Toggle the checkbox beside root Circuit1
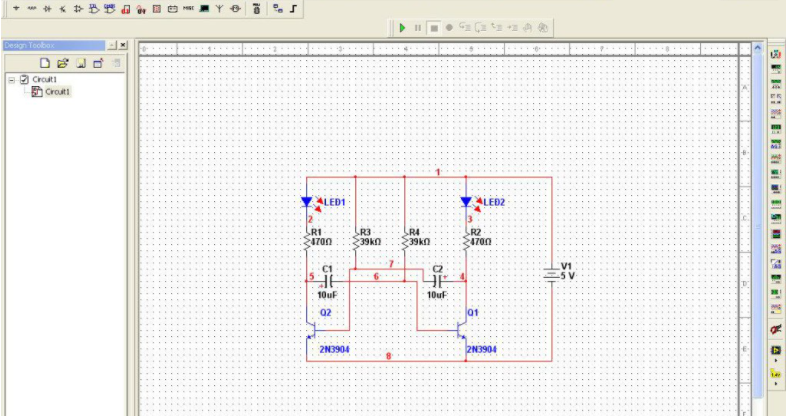Screen dimensions: 792x416 coord(24,79)
